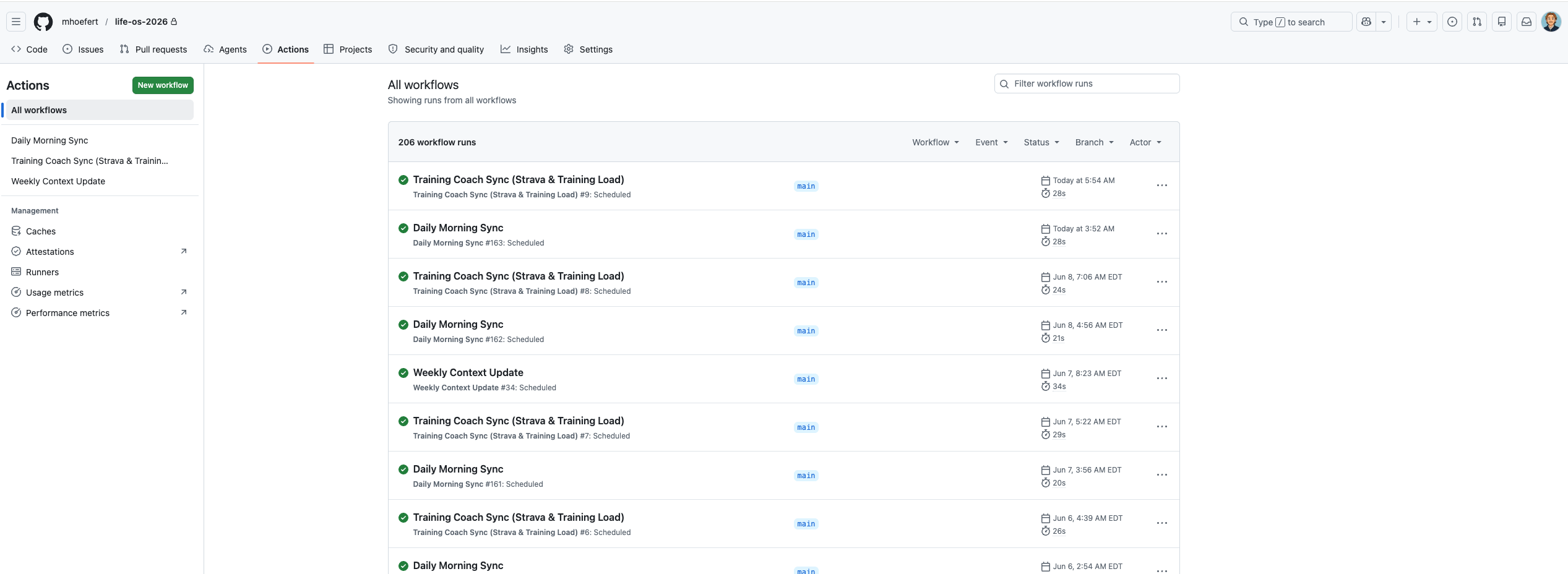
Task: Click main branch label on run #9
Action: point(806,186)
